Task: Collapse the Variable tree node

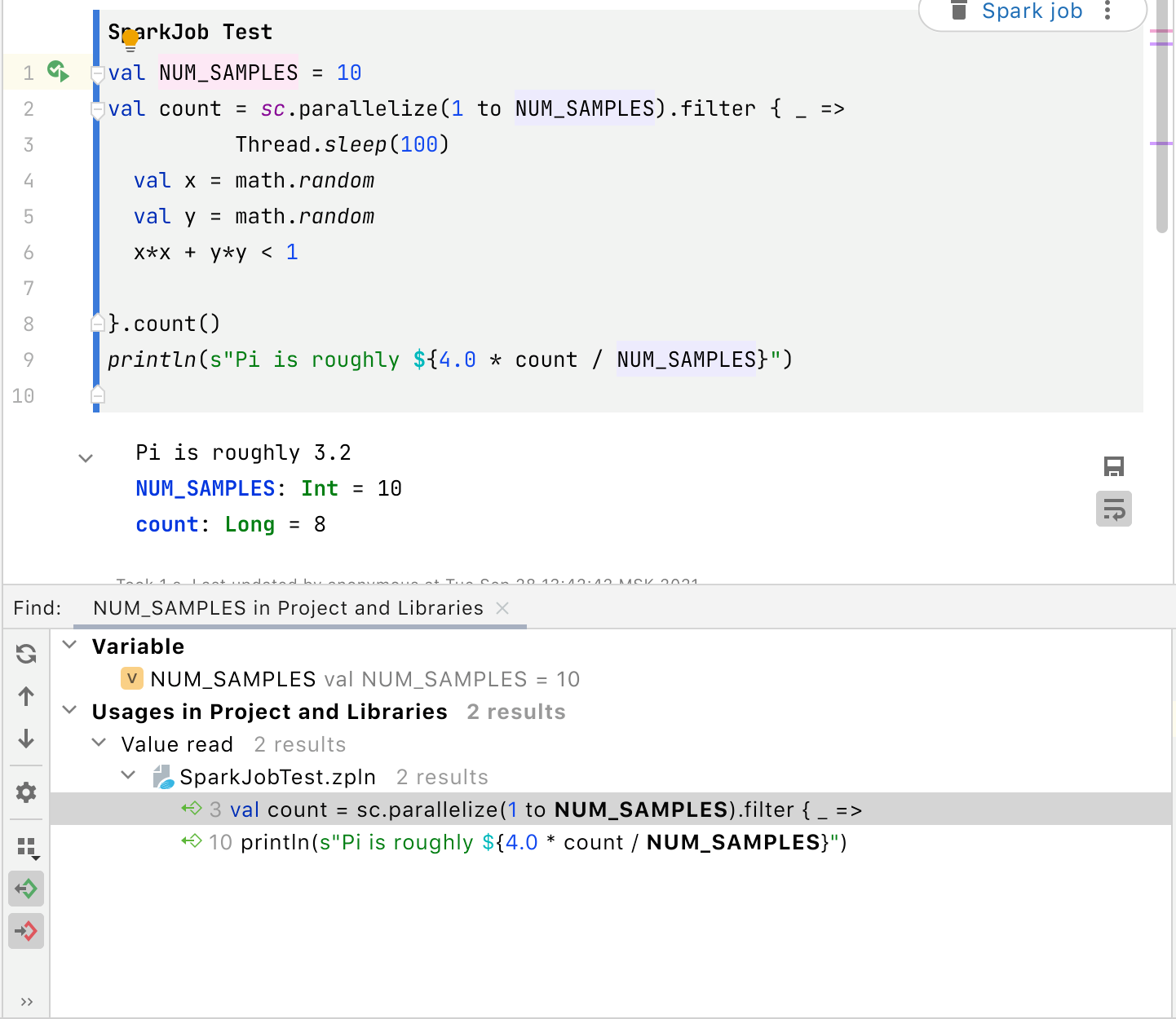Action: coord(70,646)
